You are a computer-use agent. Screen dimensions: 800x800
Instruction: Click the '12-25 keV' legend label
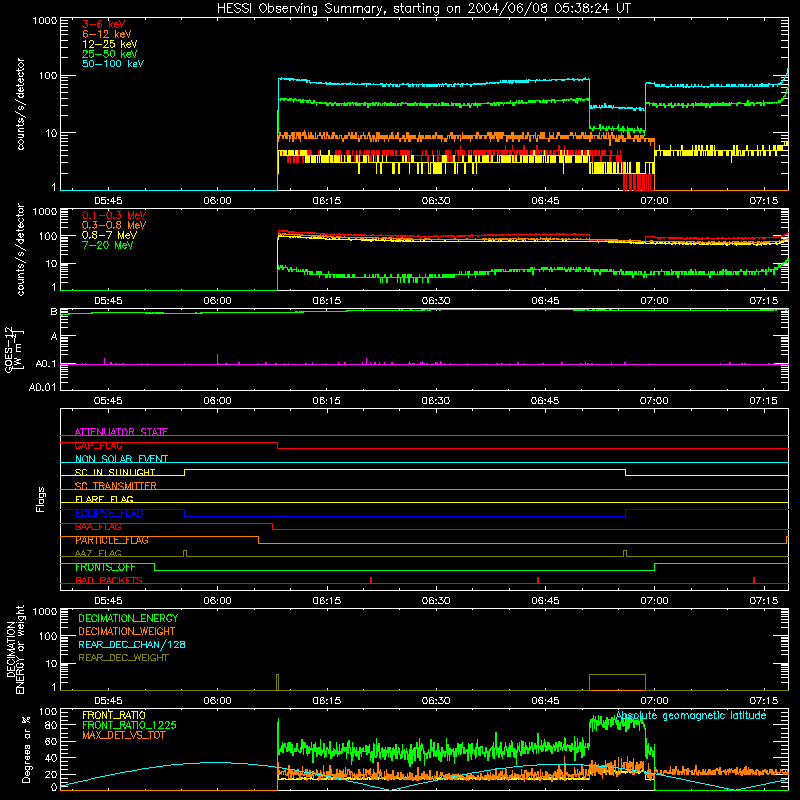[x=110, y=44]
